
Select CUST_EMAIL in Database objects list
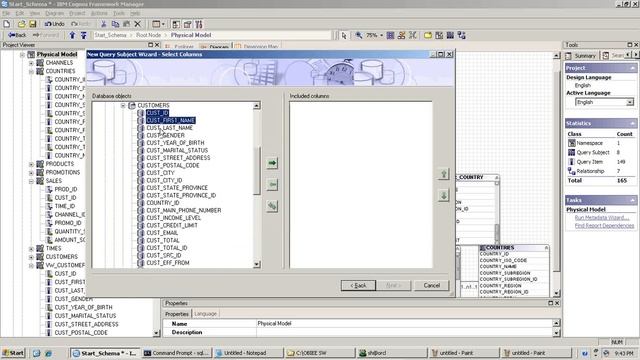click(162, 233)
